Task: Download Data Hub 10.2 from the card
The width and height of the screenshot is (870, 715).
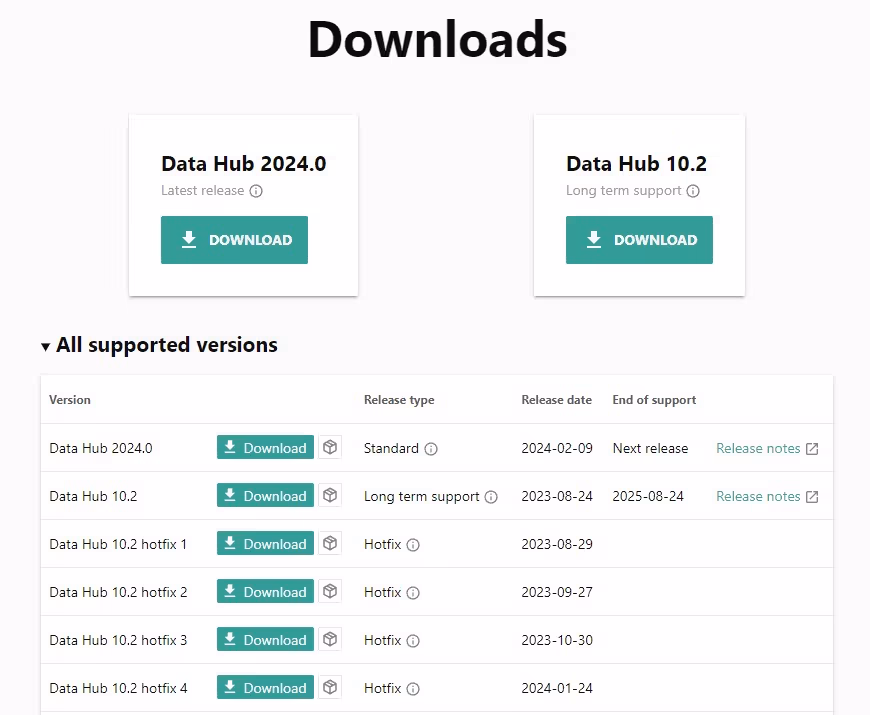Action: click(639, 240)
